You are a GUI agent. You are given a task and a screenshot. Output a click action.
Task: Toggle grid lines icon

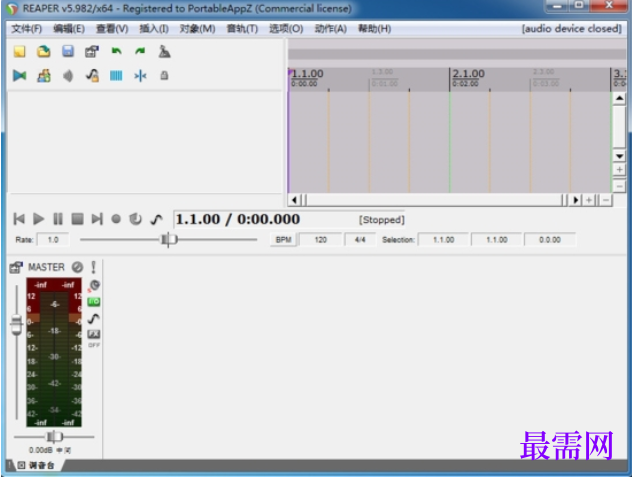(x=116, y=76)
